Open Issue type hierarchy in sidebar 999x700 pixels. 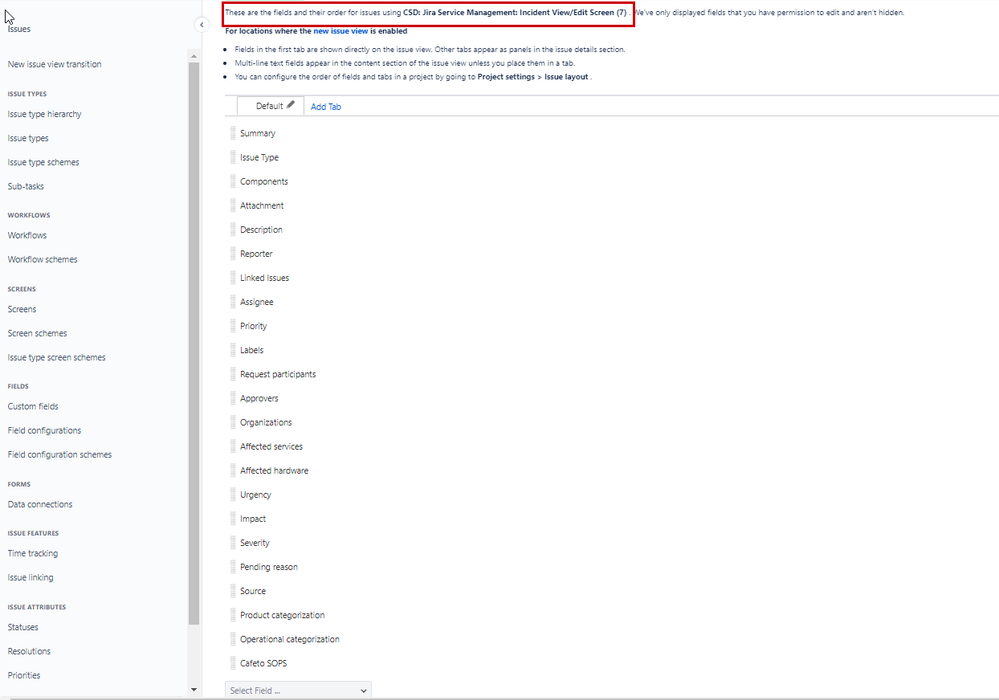[45, 114]
